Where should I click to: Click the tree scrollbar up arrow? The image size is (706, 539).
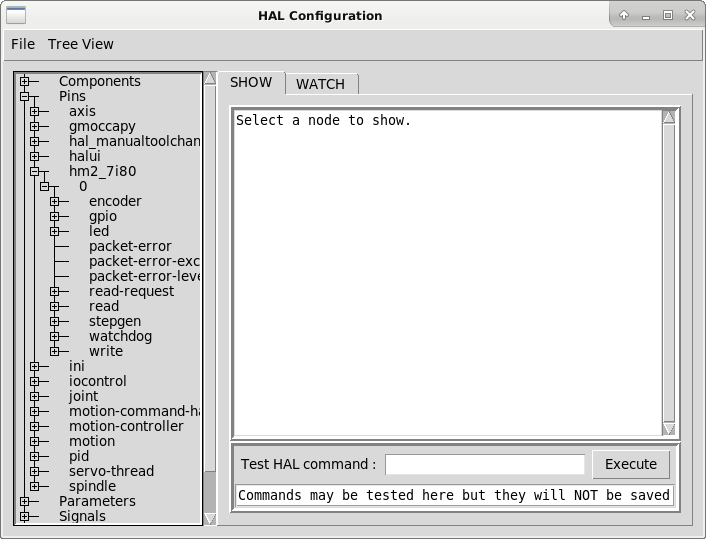tap(210, 78)
